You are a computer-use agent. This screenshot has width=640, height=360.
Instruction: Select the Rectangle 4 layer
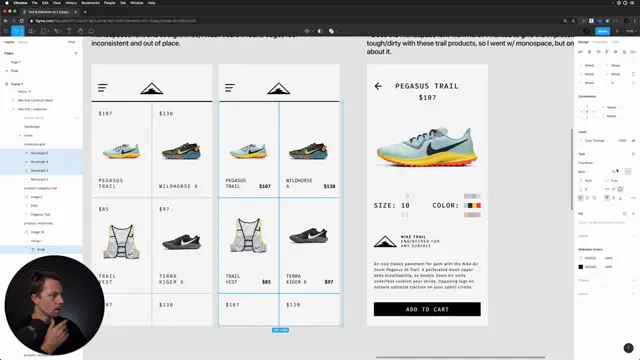tap(41, 162)
